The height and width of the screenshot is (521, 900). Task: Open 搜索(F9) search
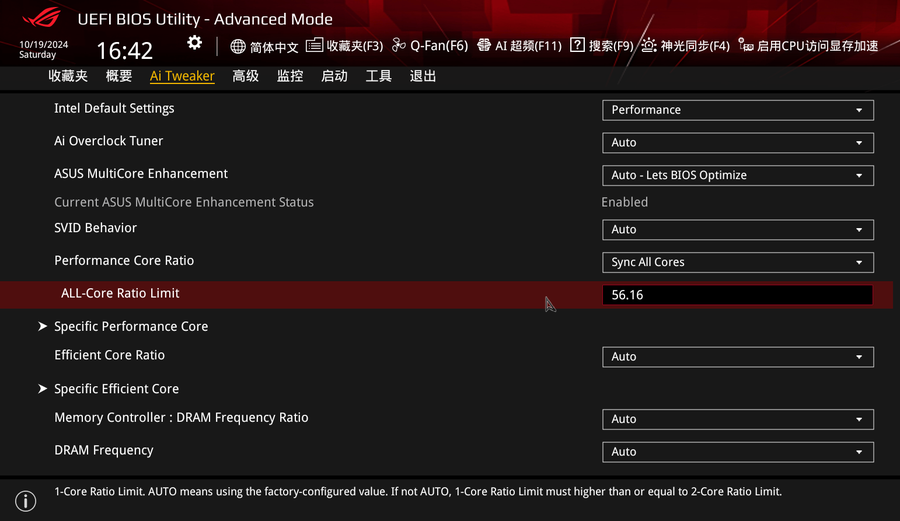pos(611,46)
